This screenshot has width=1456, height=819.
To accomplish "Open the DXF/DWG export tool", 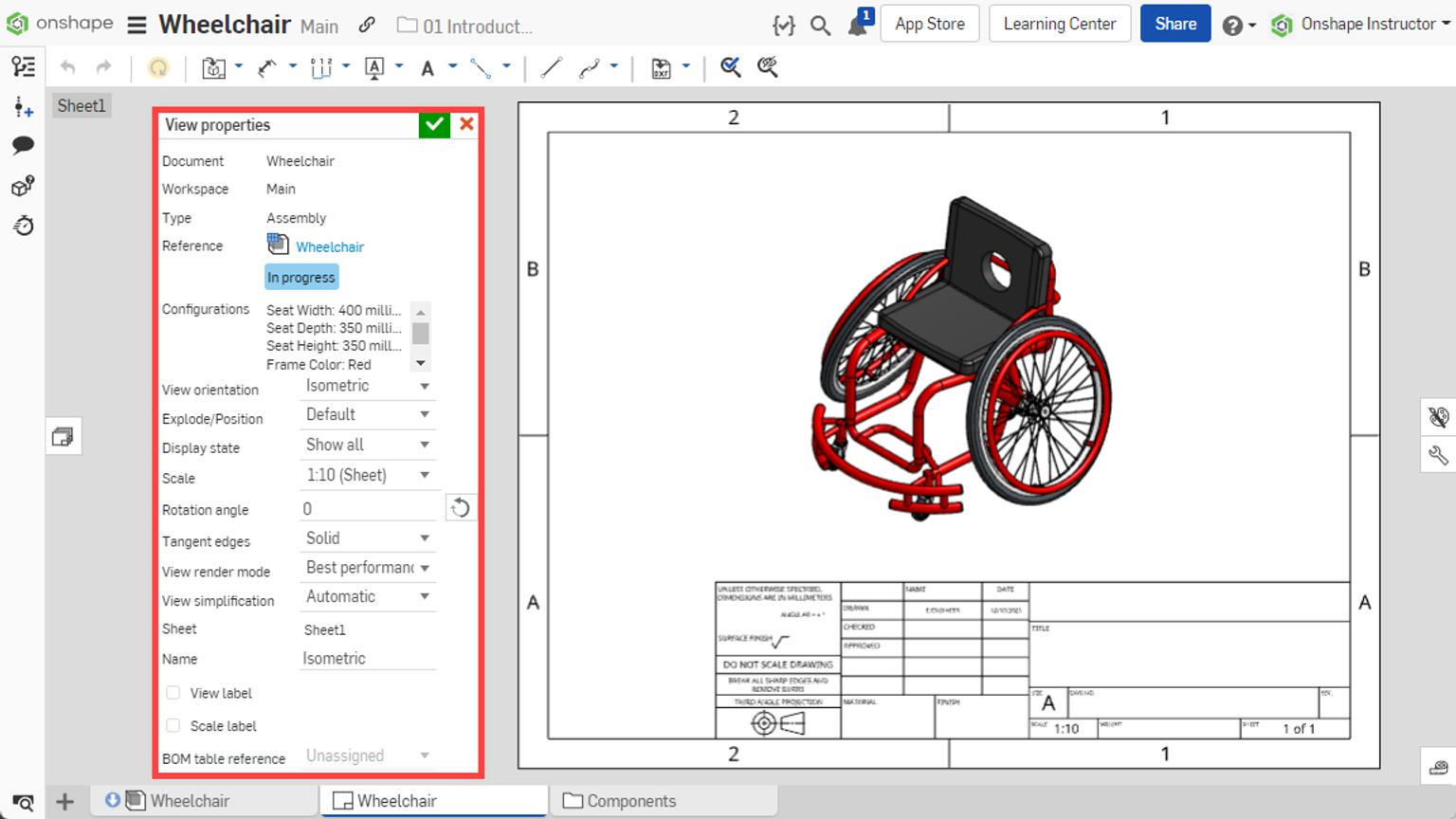I will (x=661, y=67).
